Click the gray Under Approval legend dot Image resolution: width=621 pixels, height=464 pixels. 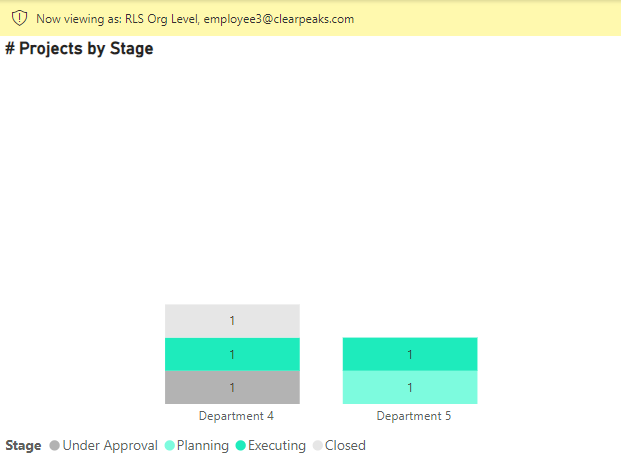click(x=54, y=446)
